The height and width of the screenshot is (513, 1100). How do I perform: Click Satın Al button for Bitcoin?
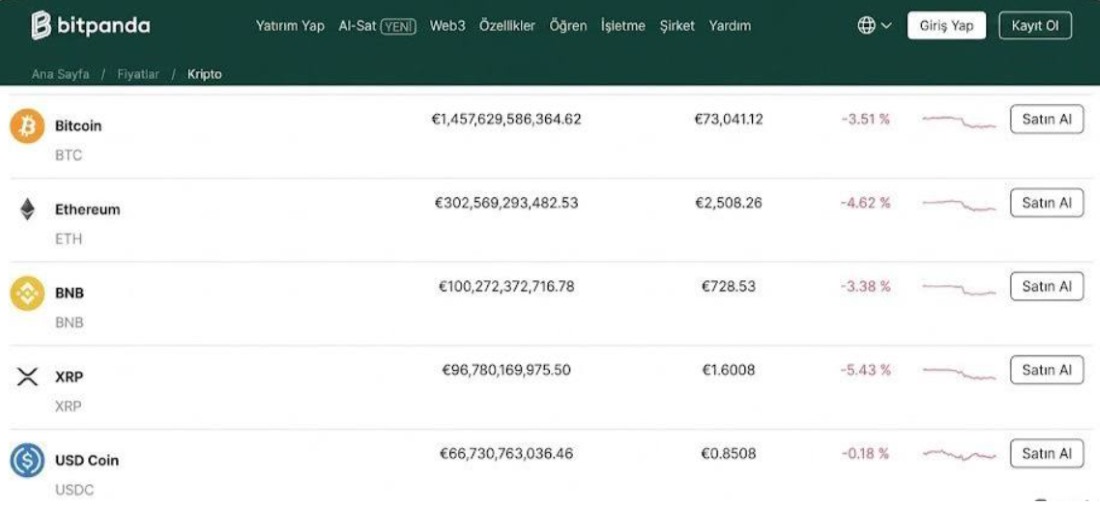[x=1046, y=119]
